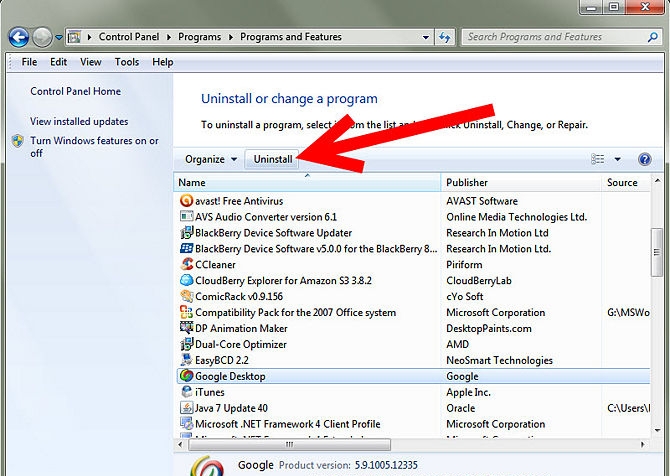The image size is (670, 476).
Task: Go to Control Panel Home
Action: [76, 91]
